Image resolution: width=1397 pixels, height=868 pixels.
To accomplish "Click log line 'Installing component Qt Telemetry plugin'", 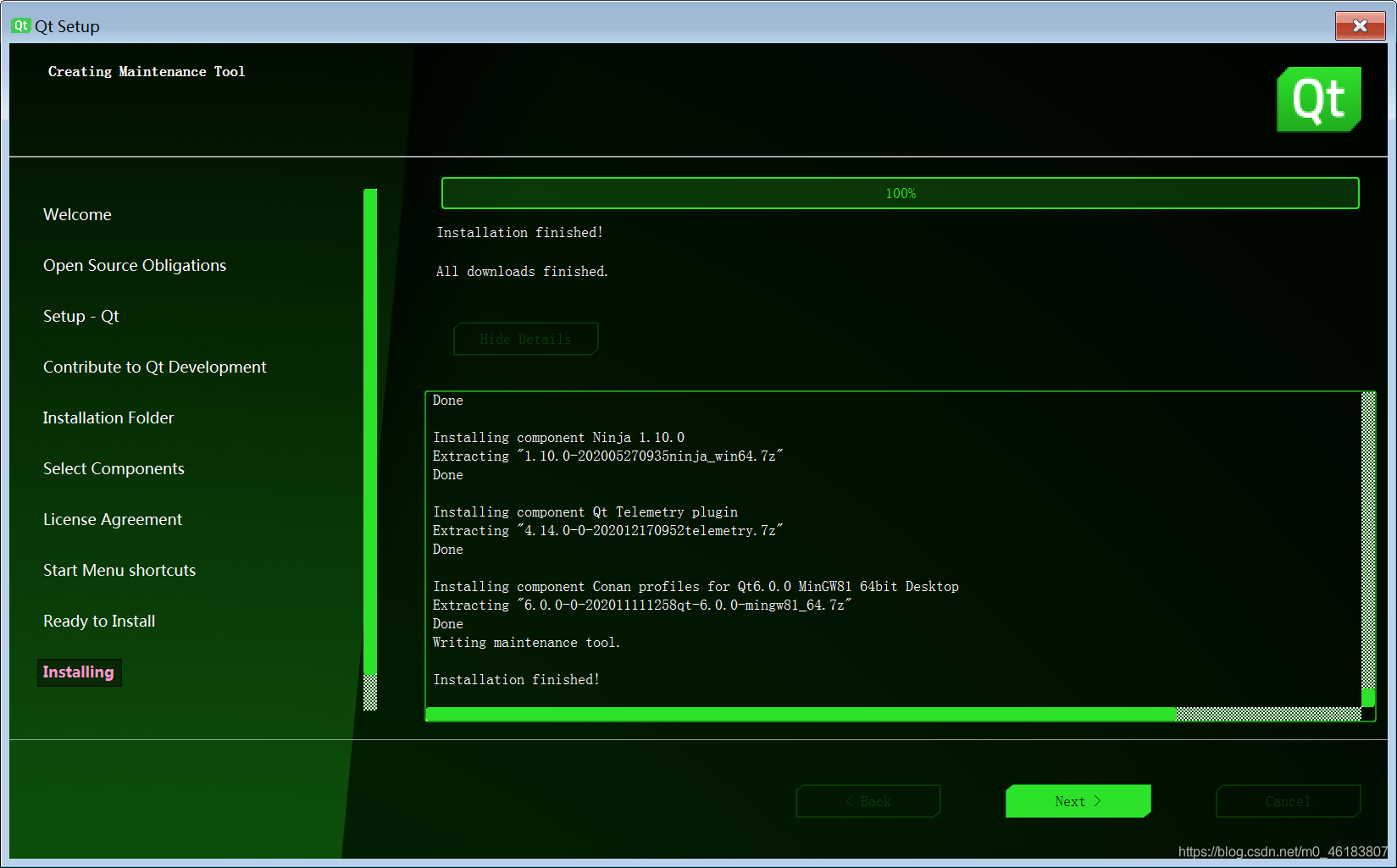I will pyautogui.click(x=585, y=511).
